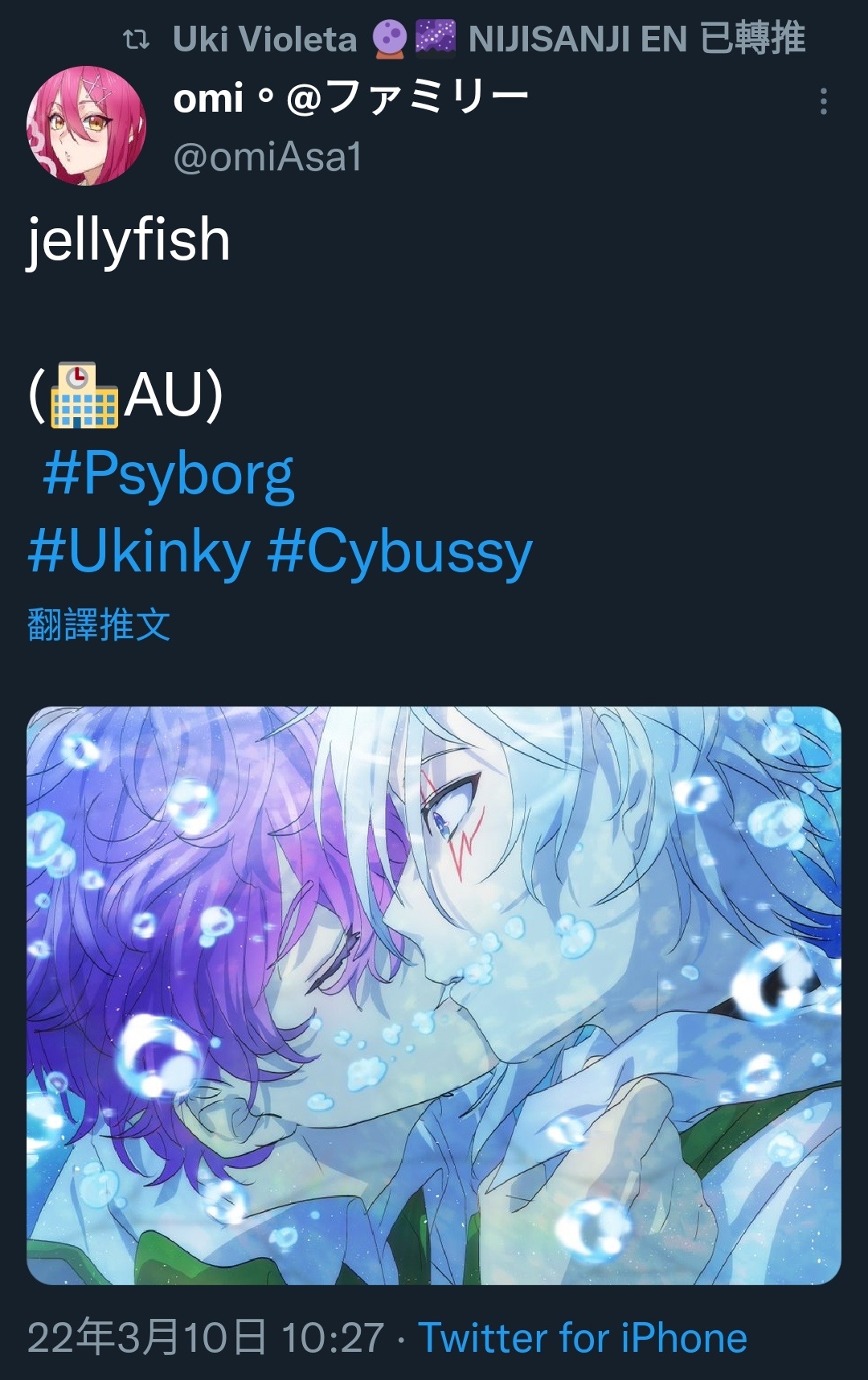Viewport: 868px width, 1380px height.
Task: Open the @omiAsa1 handle
Action: [x=267, y=157]
